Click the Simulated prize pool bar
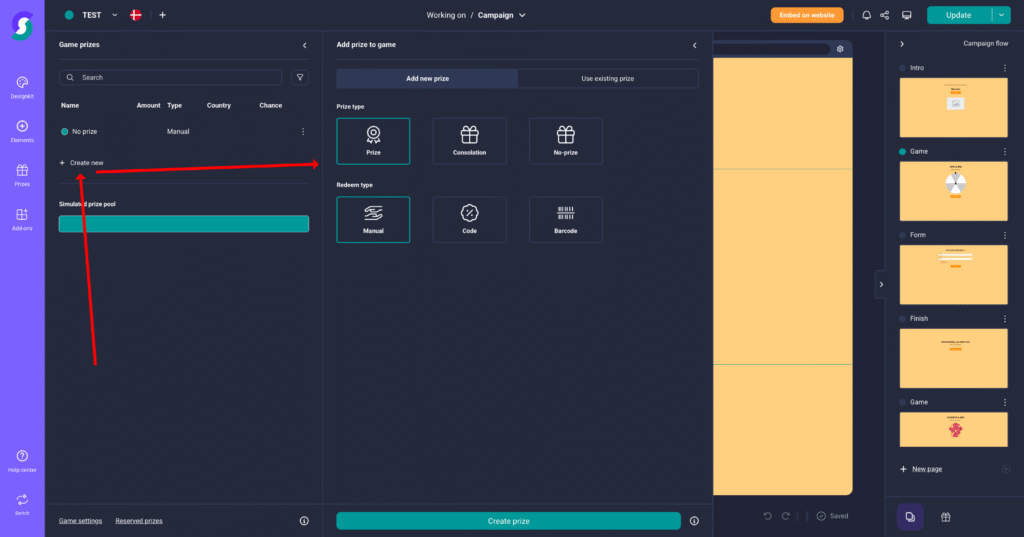 (x=184, y=224)
